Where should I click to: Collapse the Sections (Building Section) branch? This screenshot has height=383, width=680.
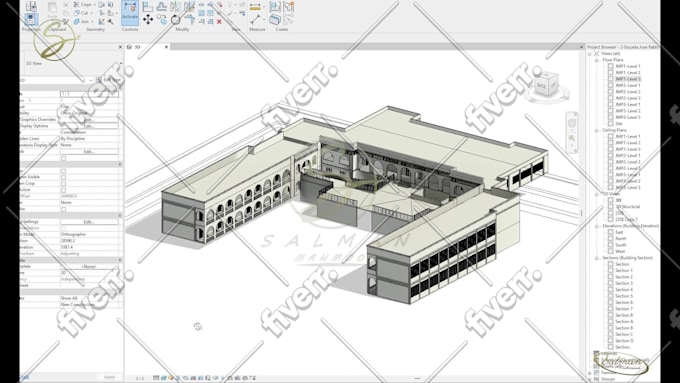click(x=596, y=258)
